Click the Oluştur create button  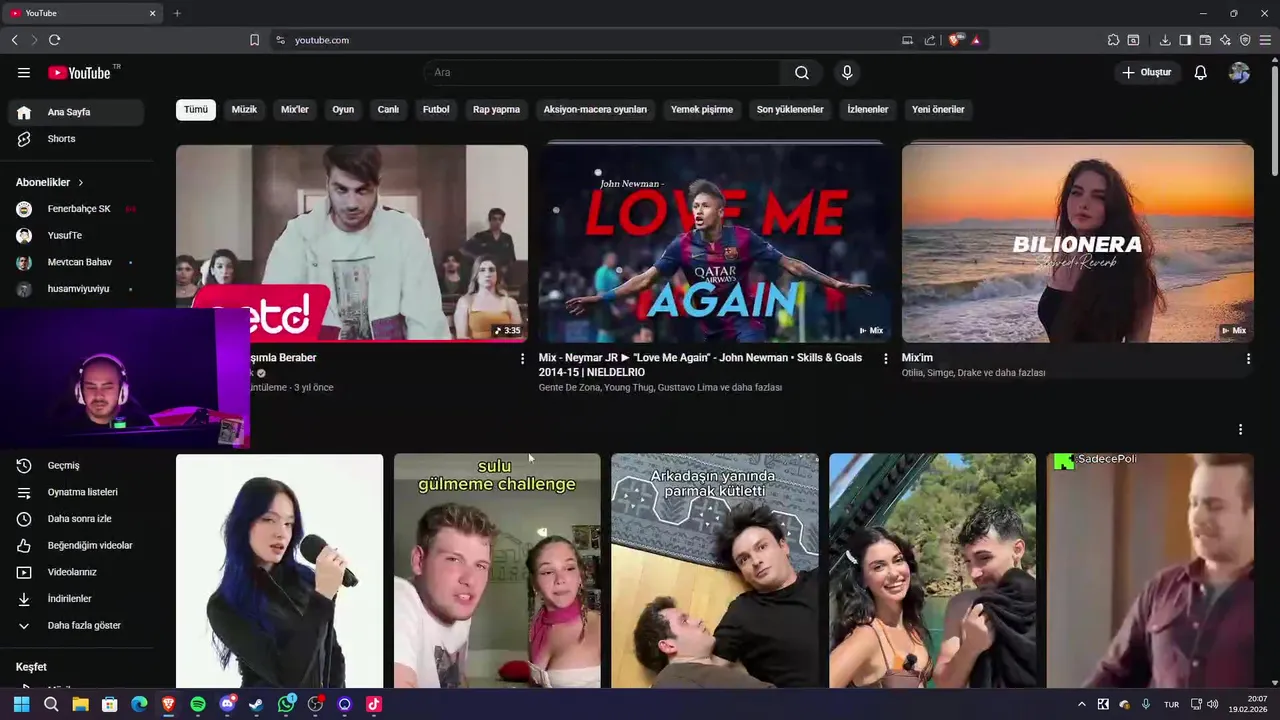pos(1146,72)
